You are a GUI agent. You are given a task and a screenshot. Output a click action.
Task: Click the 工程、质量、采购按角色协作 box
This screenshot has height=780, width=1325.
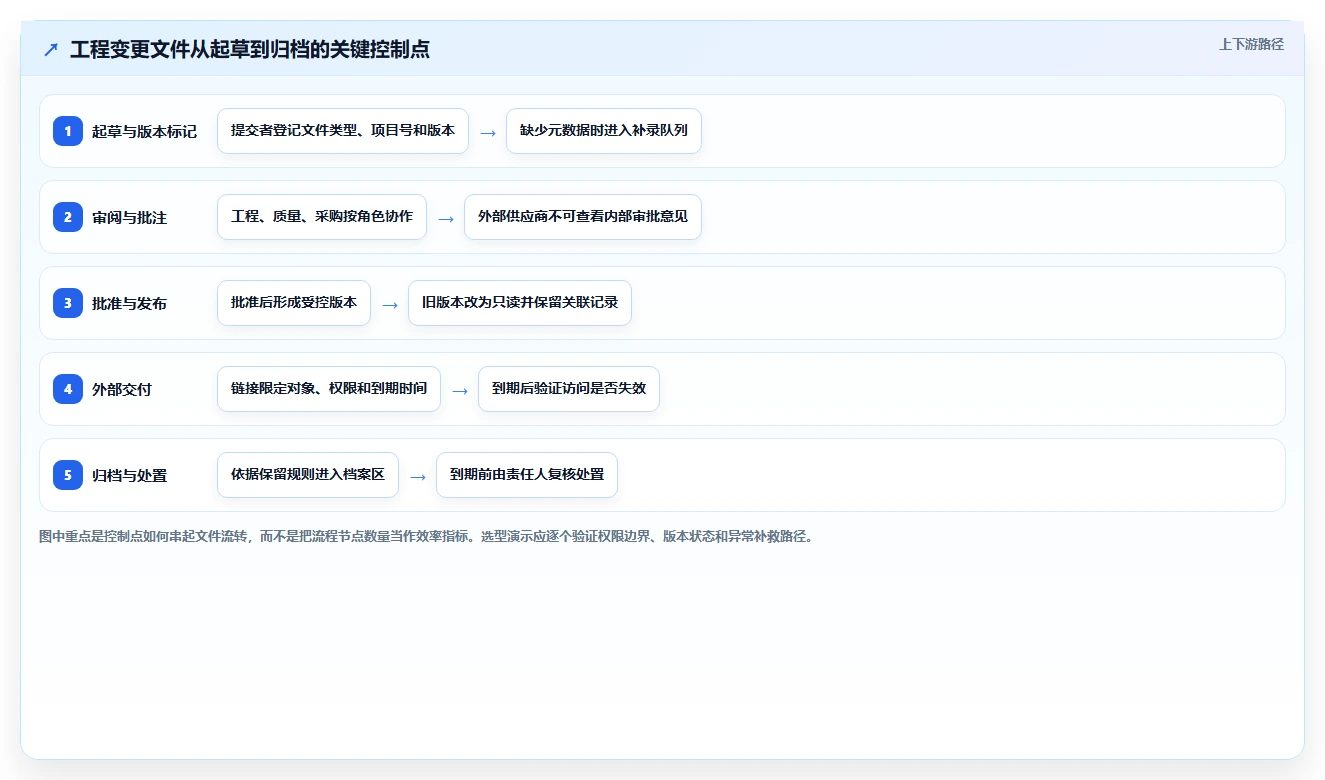tap(322, 217)
